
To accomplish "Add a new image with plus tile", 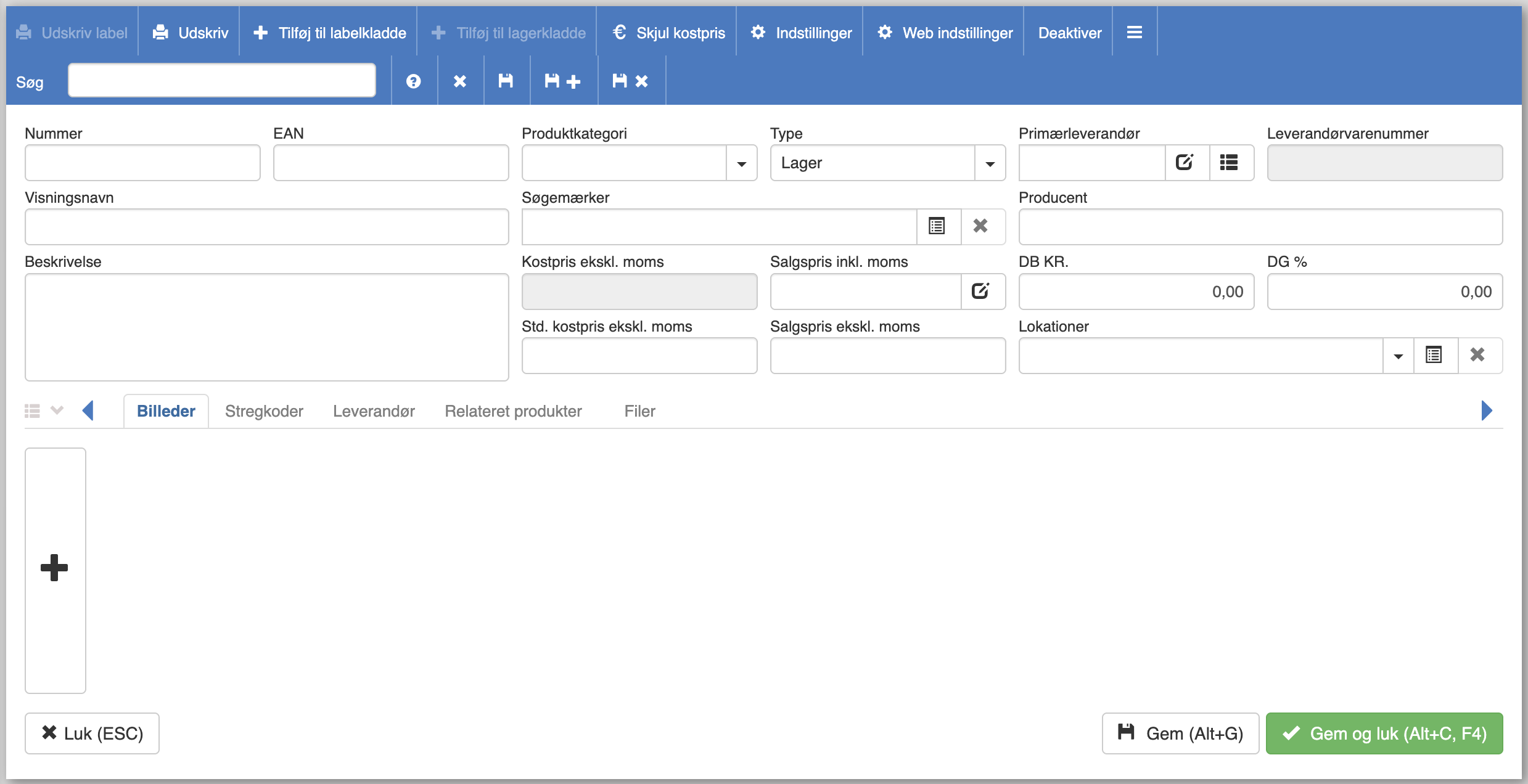I will (x=55, y=568).
